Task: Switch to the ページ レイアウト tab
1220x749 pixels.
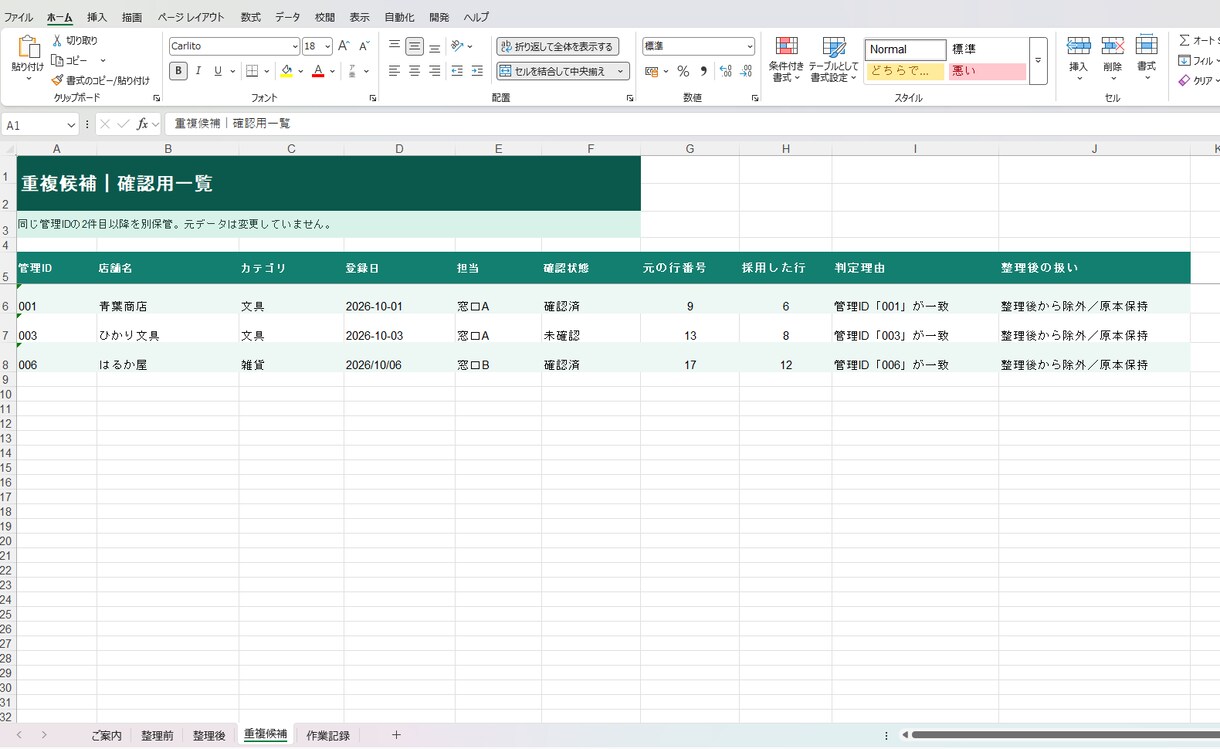Action: tap(191, 17)
